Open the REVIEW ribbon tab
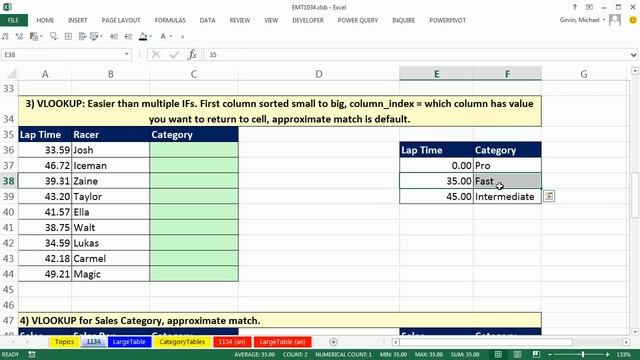Image resolution: width=640 pixels, height=360 pixels. tap(240, 20)
